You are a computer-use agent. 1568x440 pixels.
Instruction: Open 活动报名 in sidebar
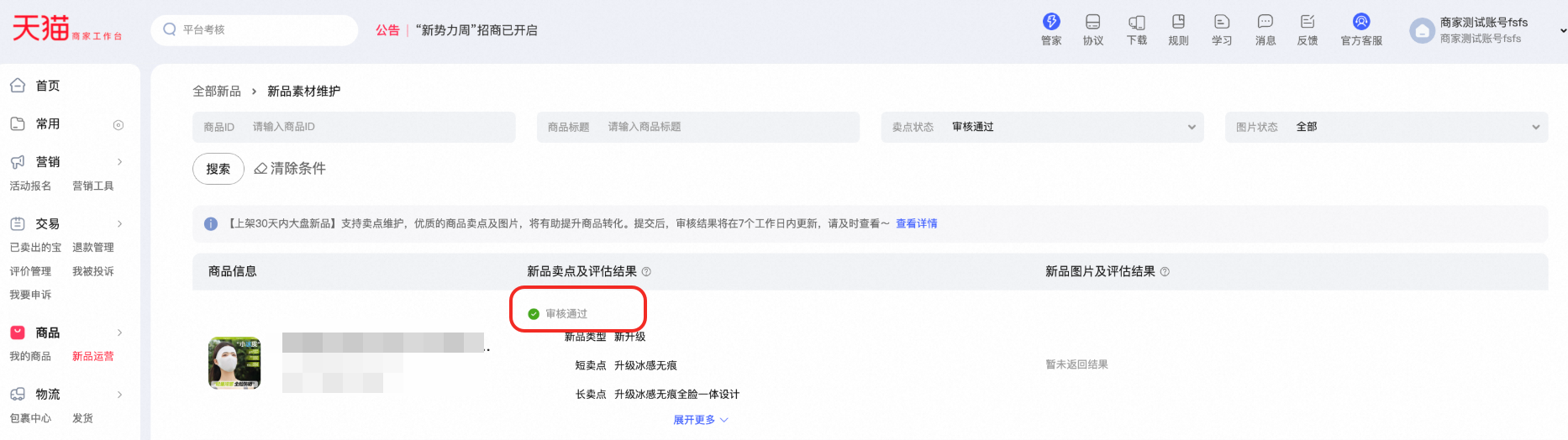[30, 186]
